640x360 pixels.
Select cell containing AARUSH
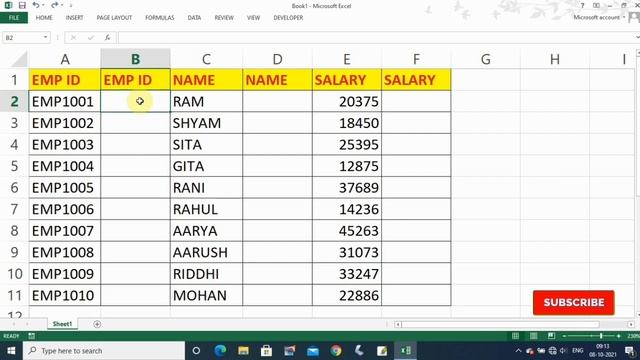[207, 253]
